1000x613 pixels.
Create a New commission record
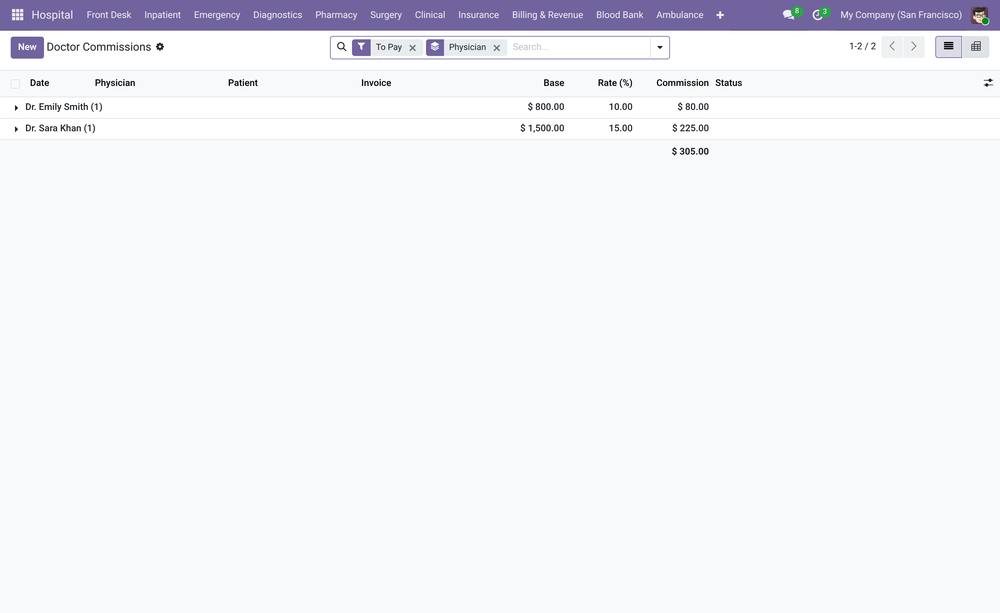click(x=27, y=47)
